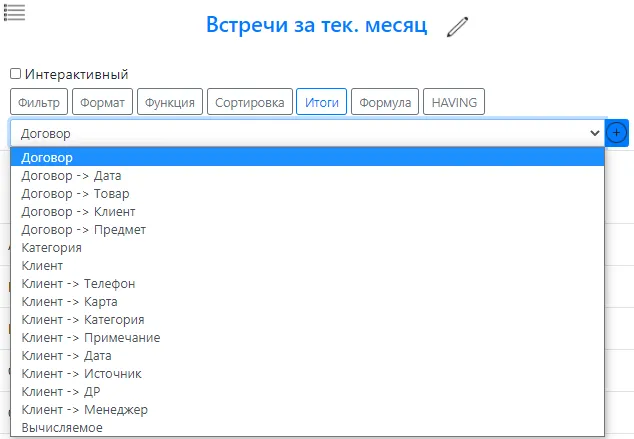Image resolution: width=634 pixels, height=439 pixels.
Task: Select Договор -> Клиент option
Action: coord(307,211)
